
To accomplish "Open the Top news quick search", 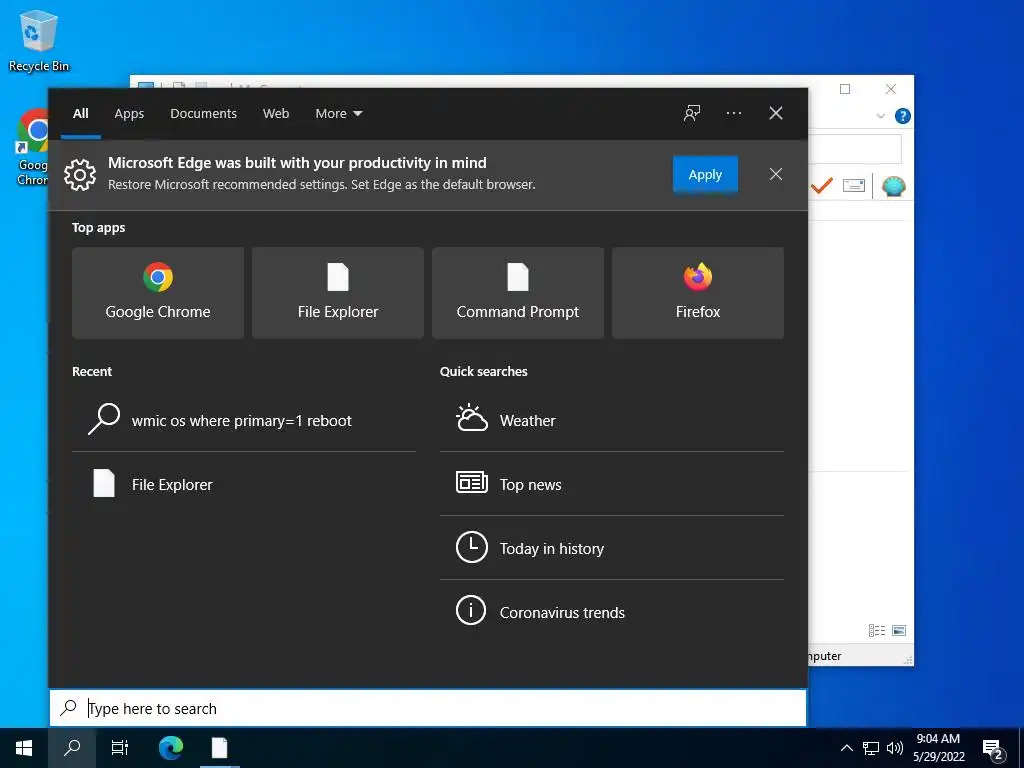I will click(612, 485).
